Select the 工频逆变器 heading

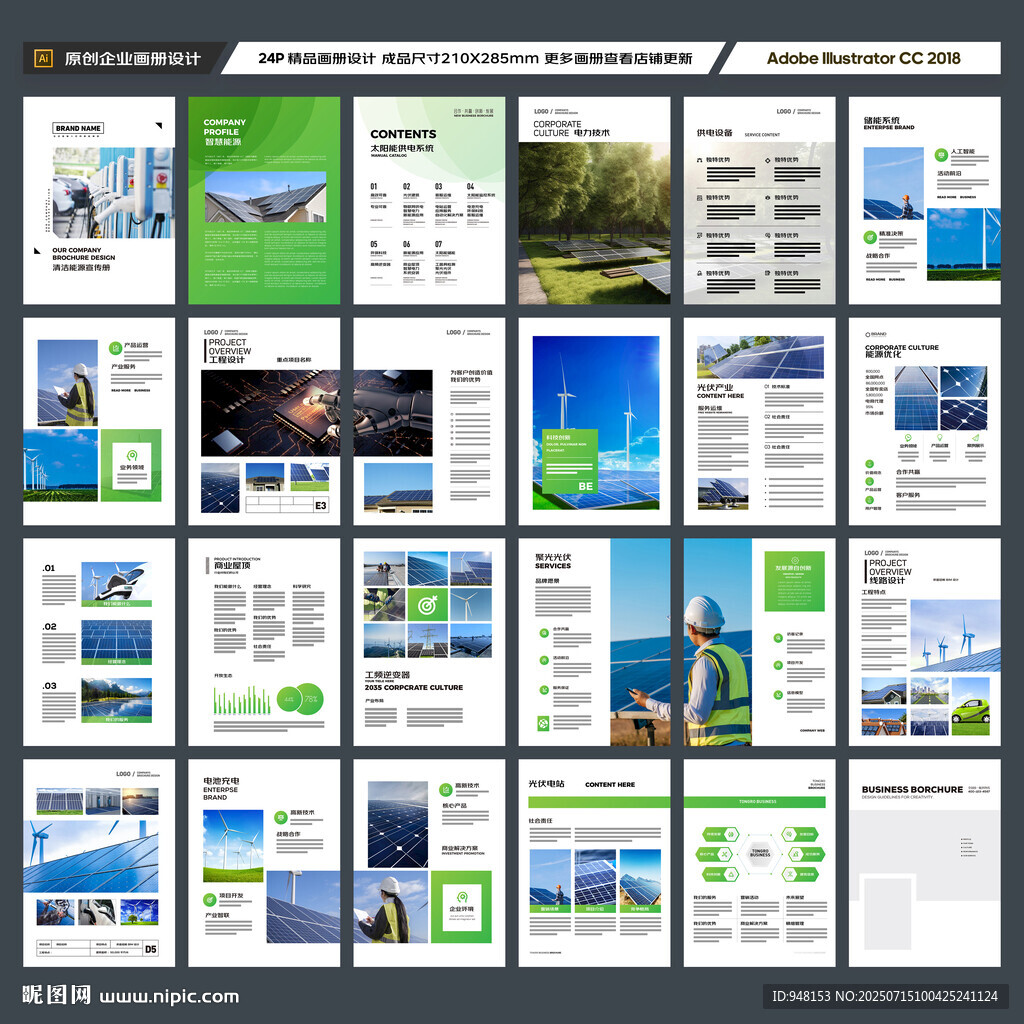[387, 675]
